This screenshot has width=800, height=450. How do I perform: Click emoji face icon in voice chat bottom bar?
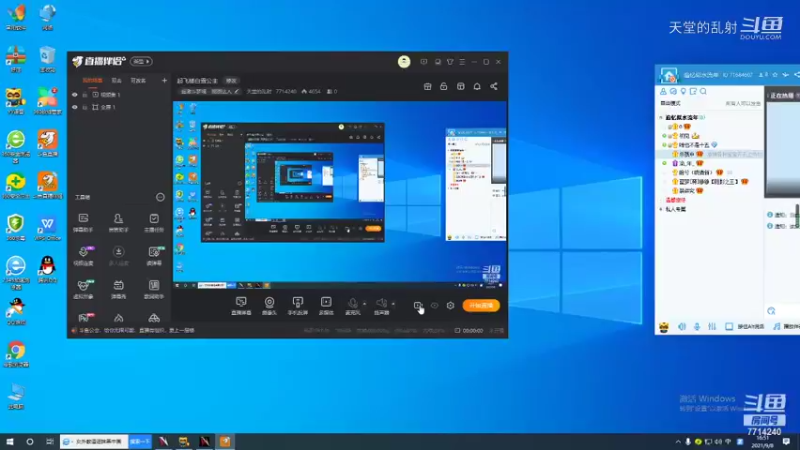(664, 327)
